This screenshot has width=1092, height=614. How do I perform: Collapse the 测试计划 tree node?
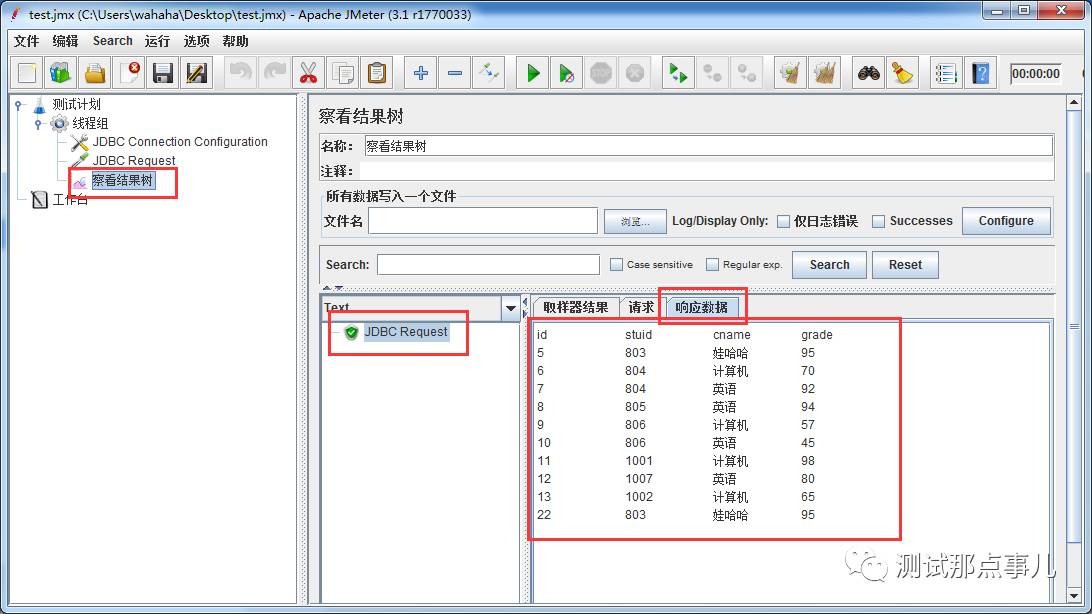click(x=20, y=105)
